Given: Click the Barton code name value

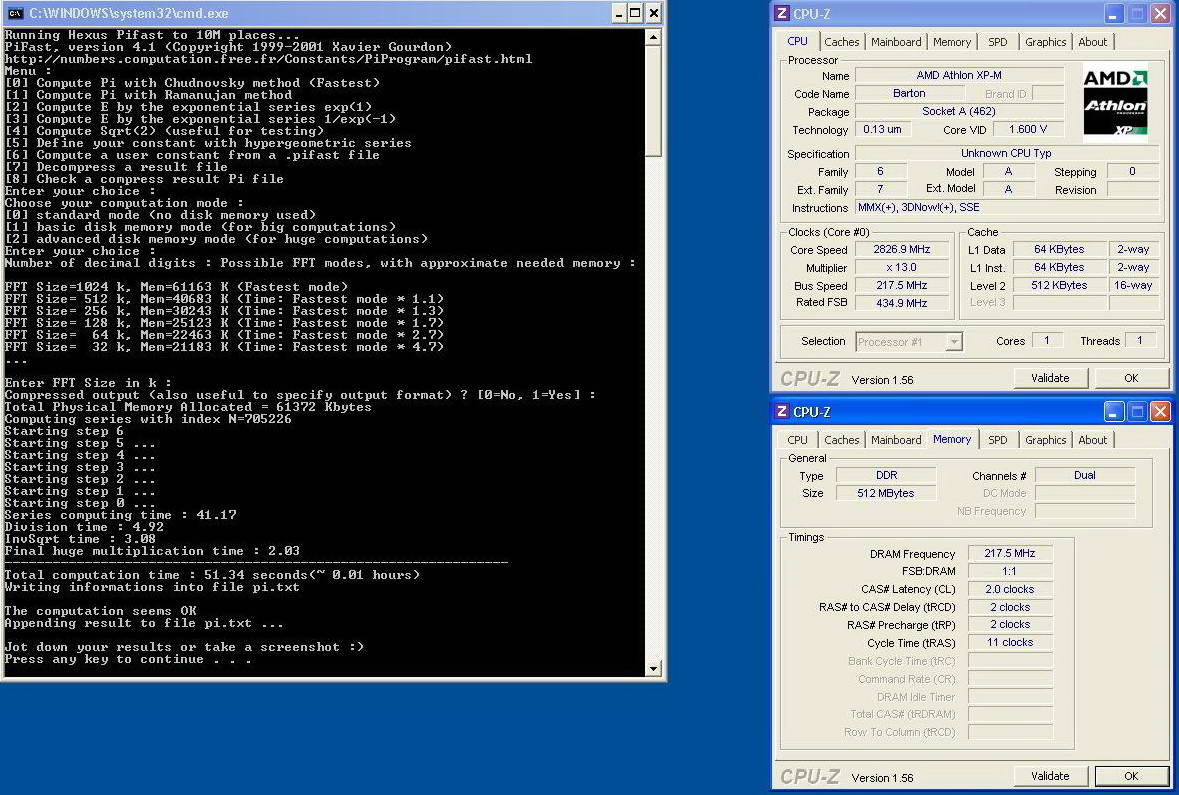Looking at the screenshot, I should [x=909, y=93].
